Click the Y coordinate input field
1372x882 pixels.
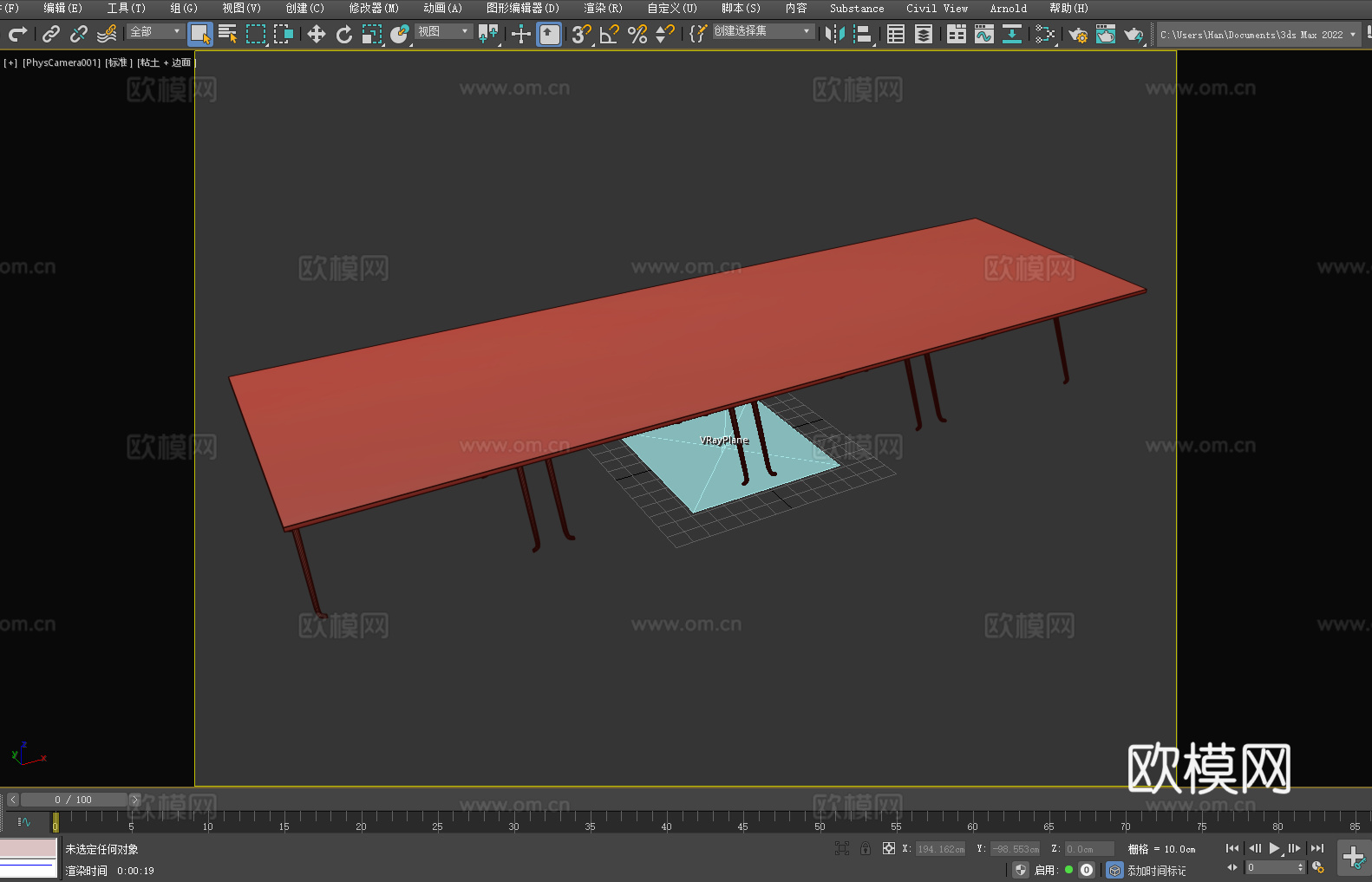[x=1016, y=849]
